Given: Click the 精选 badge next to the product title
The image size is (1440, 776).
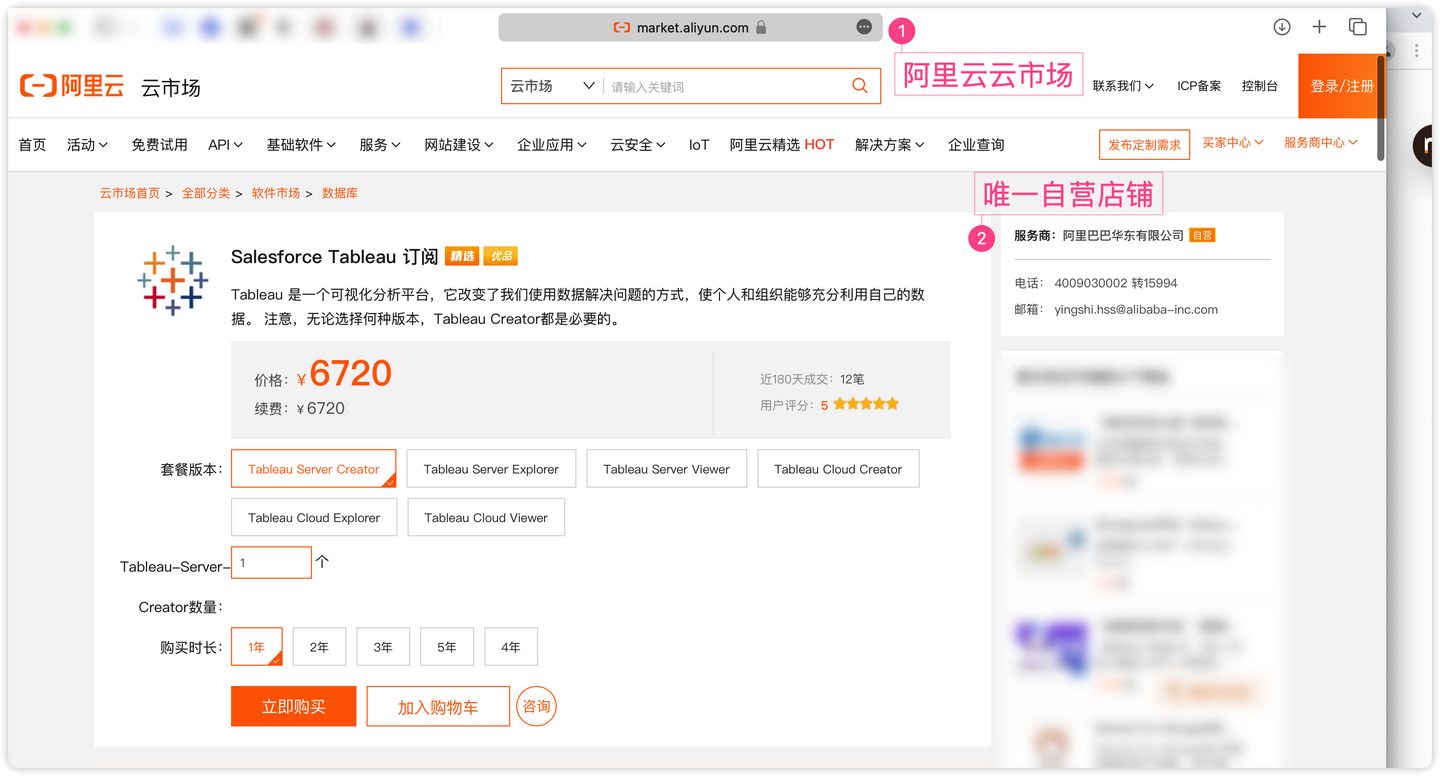Looking at the screenshot, I should coord(461,256).
